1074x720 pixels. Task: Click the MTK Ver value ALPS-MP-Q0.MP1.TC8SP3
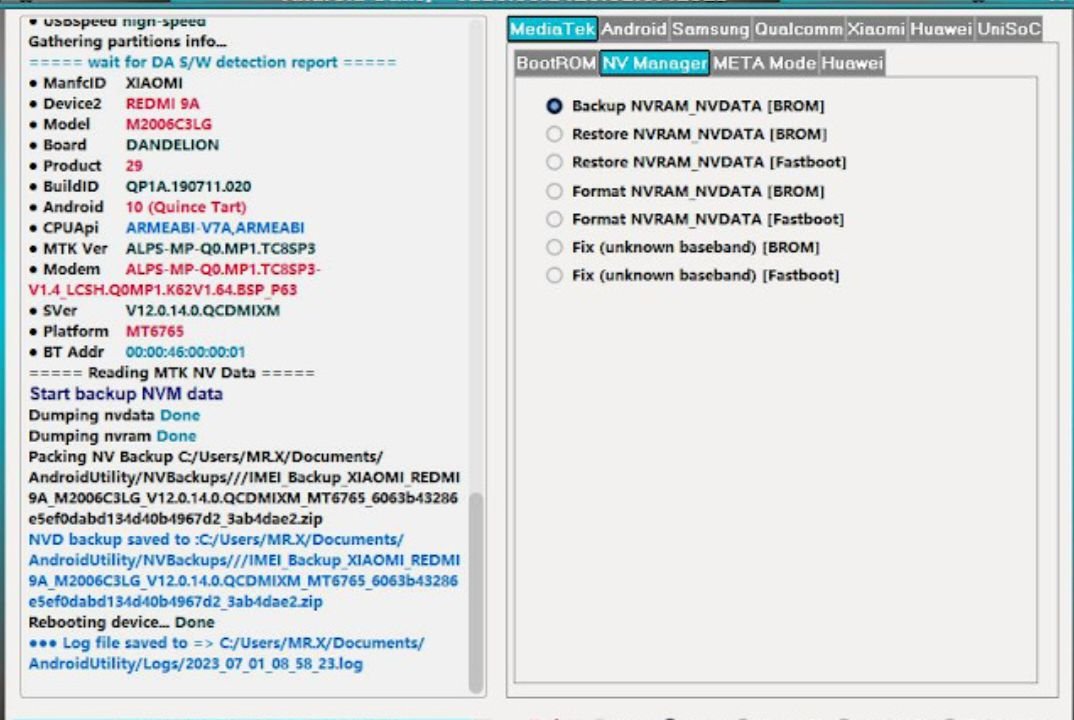221,248
